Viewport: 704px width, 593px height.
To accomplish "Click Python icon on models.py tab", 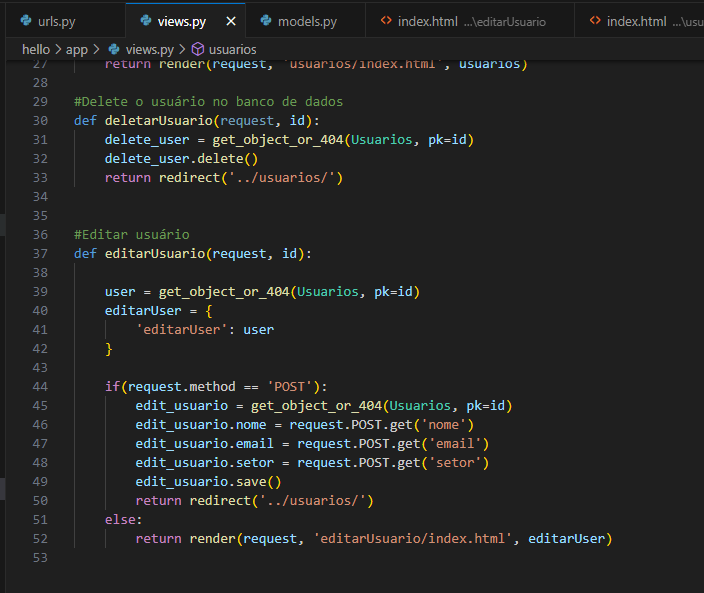I will click(266, 21).
